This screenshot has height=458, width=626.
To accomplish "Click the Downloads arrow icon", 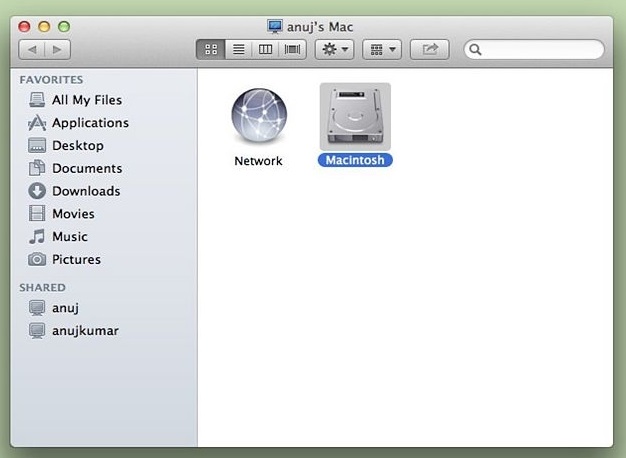I will coord(37,191).
